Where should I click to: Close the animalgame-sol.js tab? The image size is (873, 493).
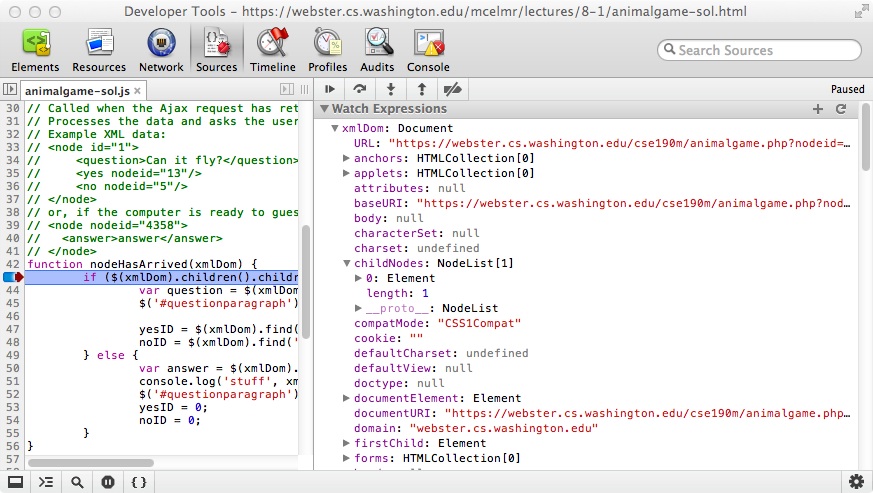(x=138, y=90)
